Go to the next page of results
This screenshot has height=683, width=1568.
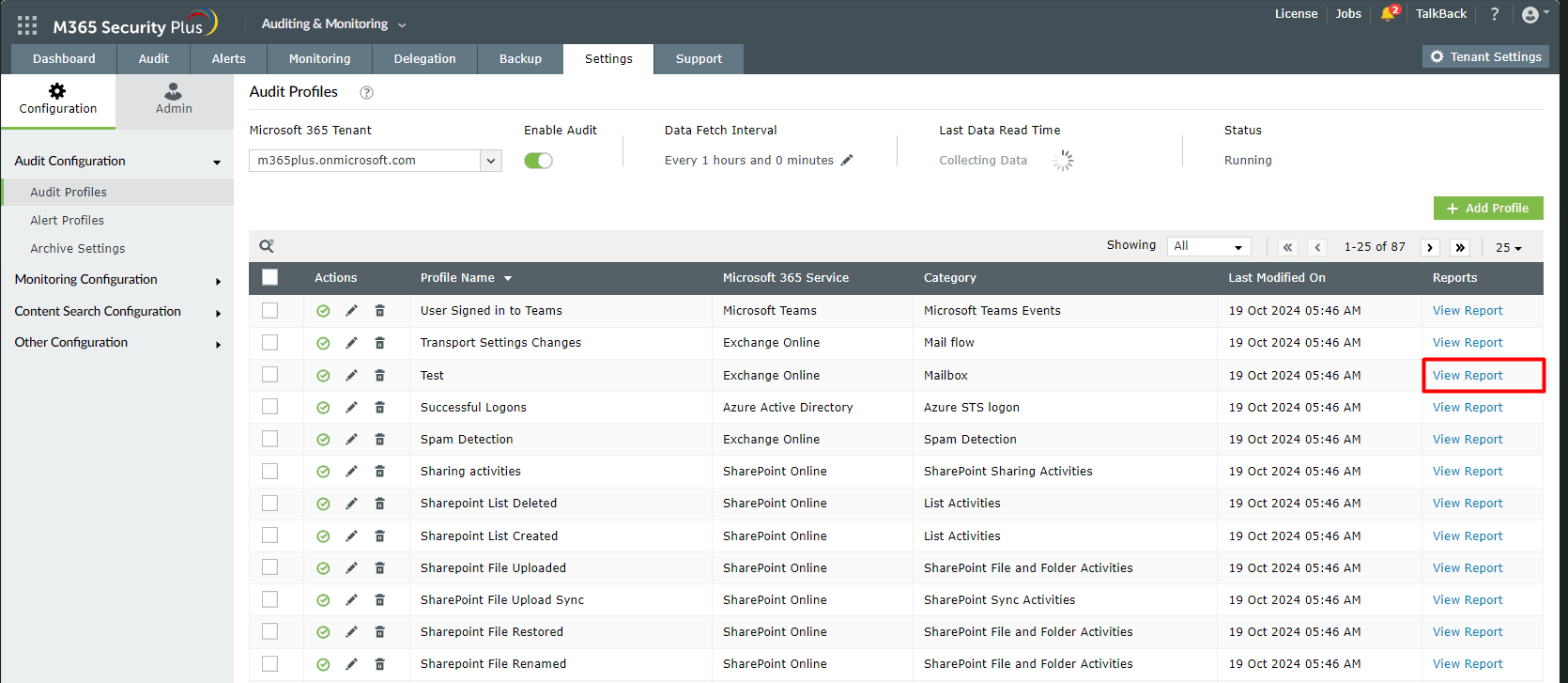coord(1430,247)
